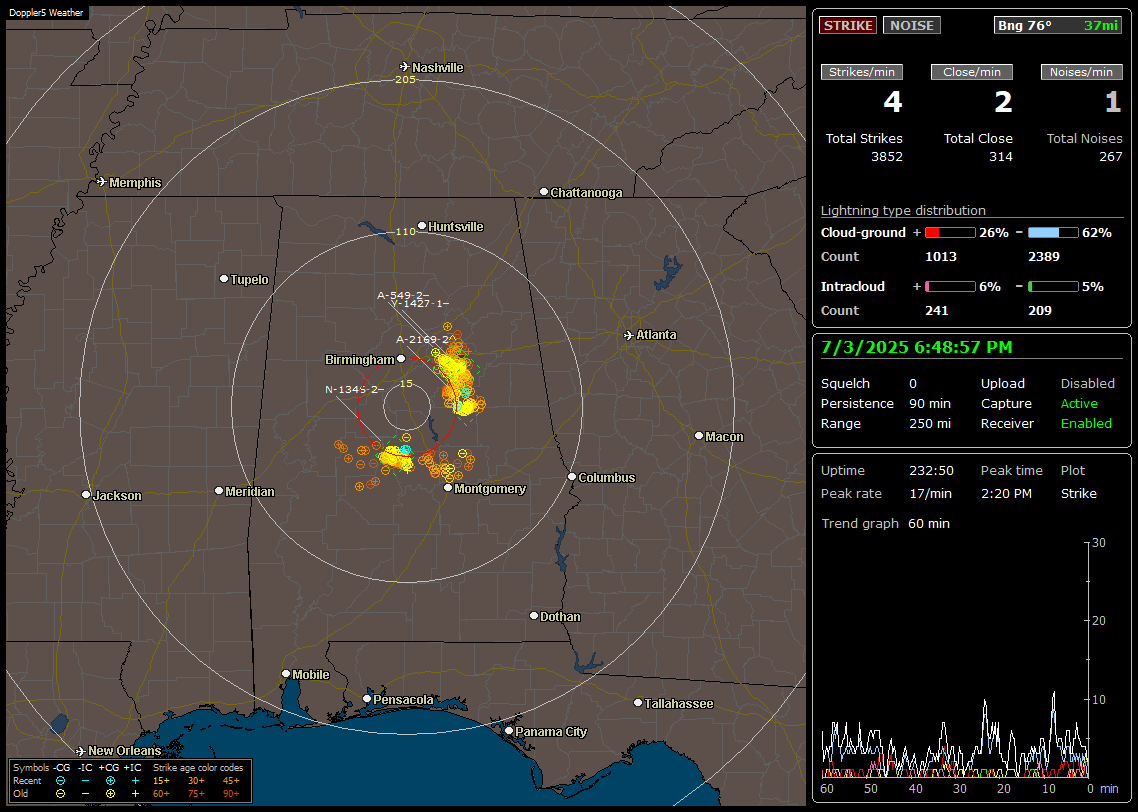Screen dimensions: 1138x812
Task: Click the 110 range ring label
Action: pos(405,231)
